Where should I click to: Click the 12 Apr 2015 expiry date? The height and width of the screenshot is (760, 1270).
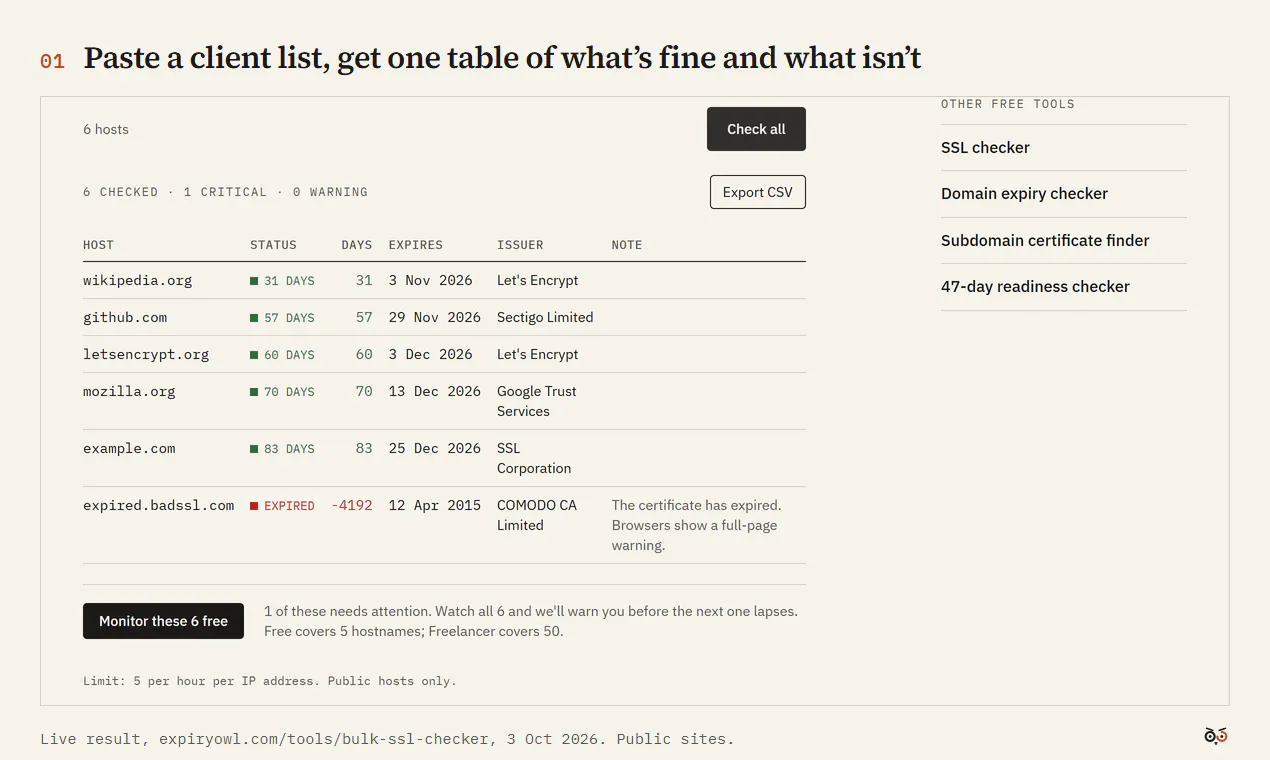(435, 505)
